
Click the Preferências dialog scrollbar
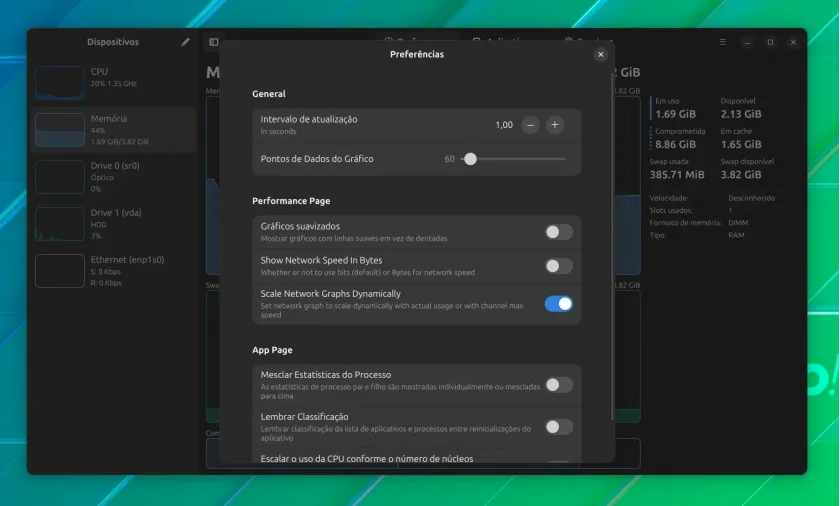pyautogui.click(x=612, y=246)
